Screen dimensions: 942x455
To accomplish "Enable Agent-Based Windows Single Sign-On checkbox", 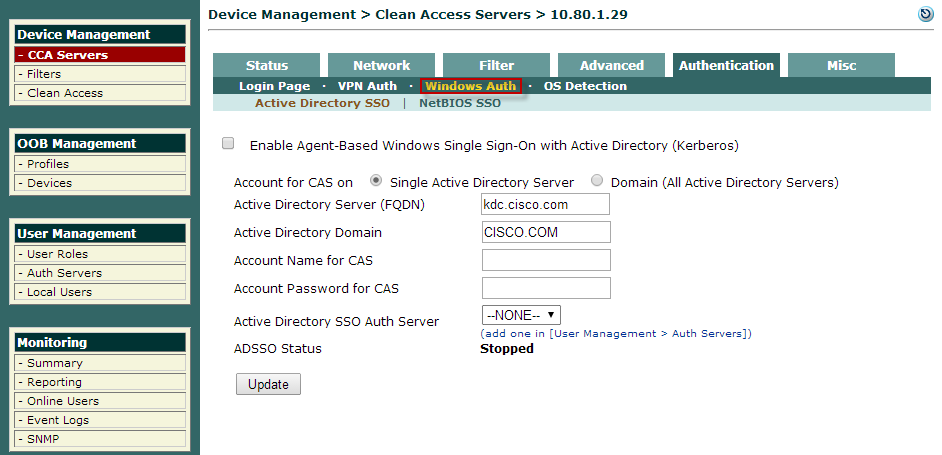I will tap(228, 143).
